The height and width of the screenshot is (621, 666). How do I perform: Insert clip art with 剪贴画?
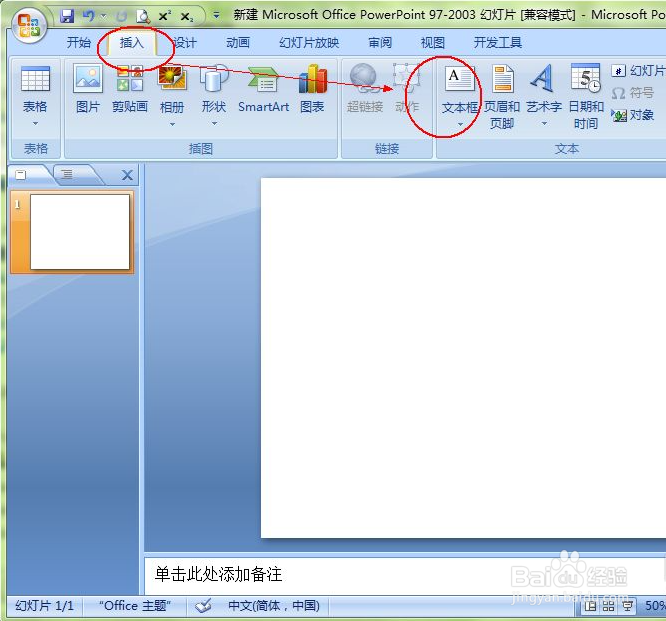[130, 88]
